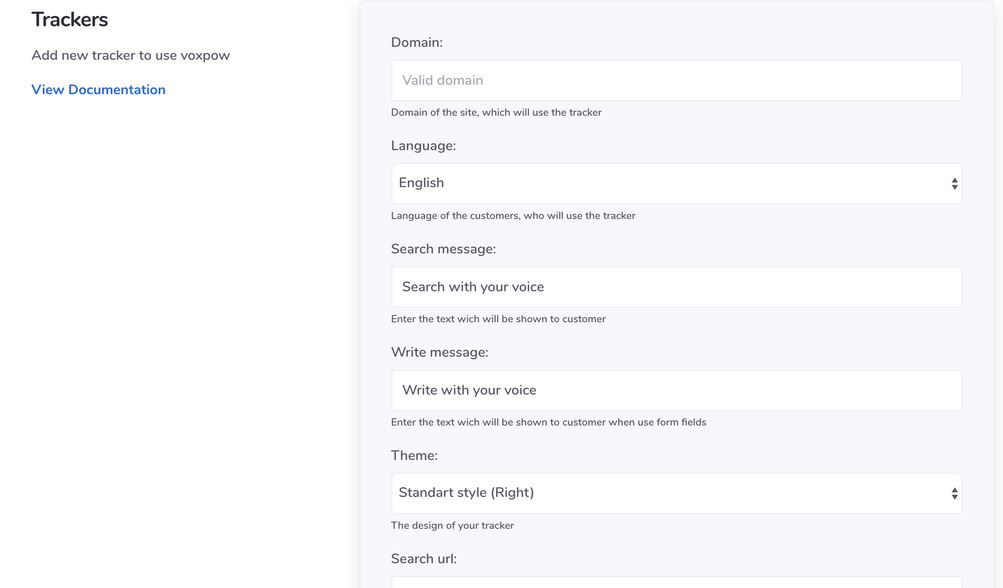Click the Domain: field label

click(x=416, y=42)
